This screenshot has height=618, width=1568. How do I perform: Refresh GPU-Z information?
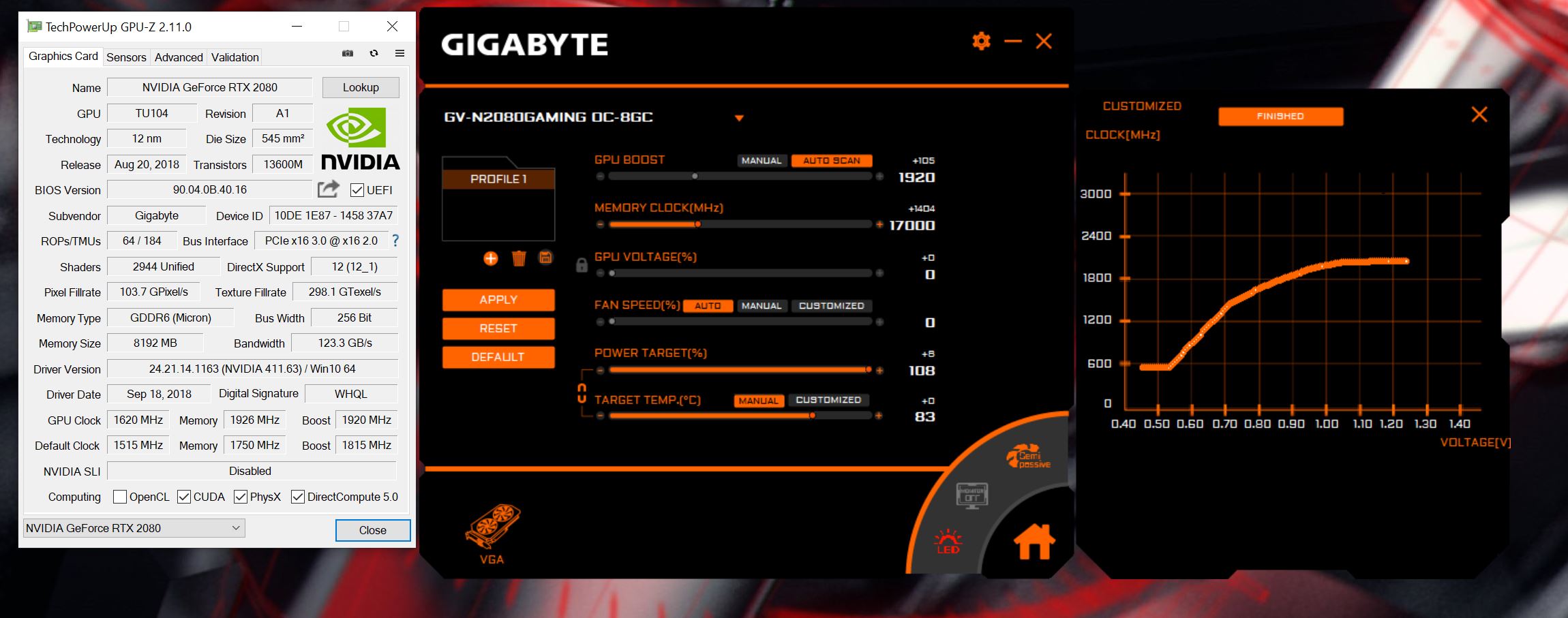tap(374, 53)
